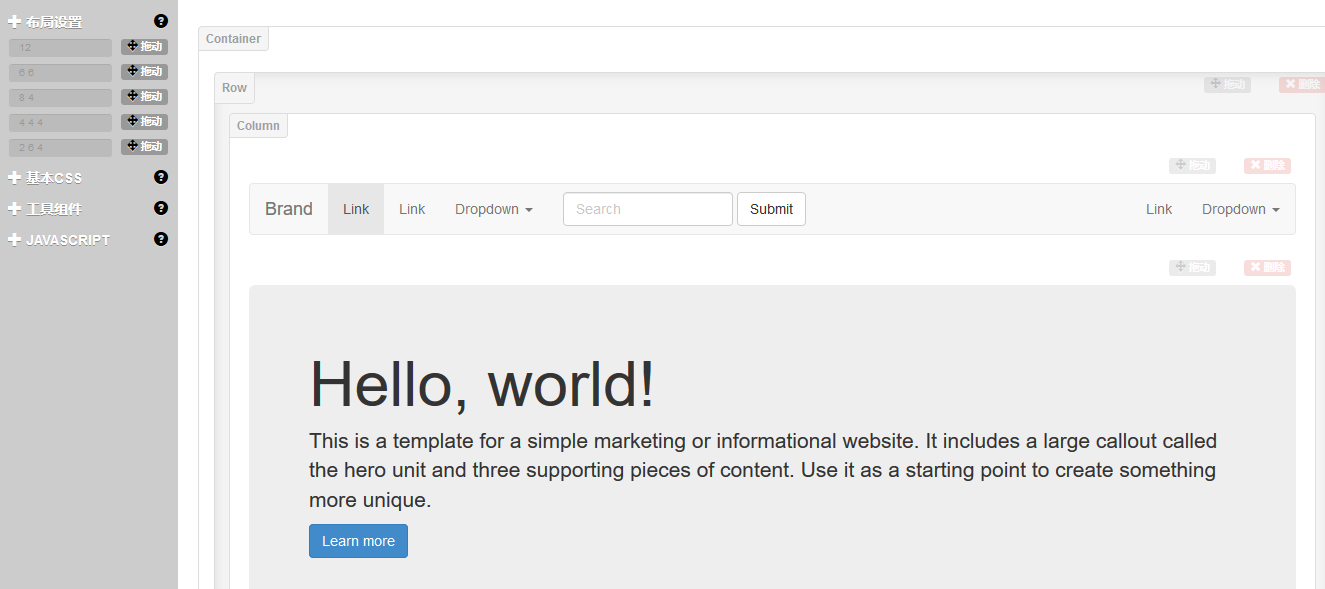Open the left Dropdown navbar menu
This screenshot has width=1325, height=589.
[494, 209]
